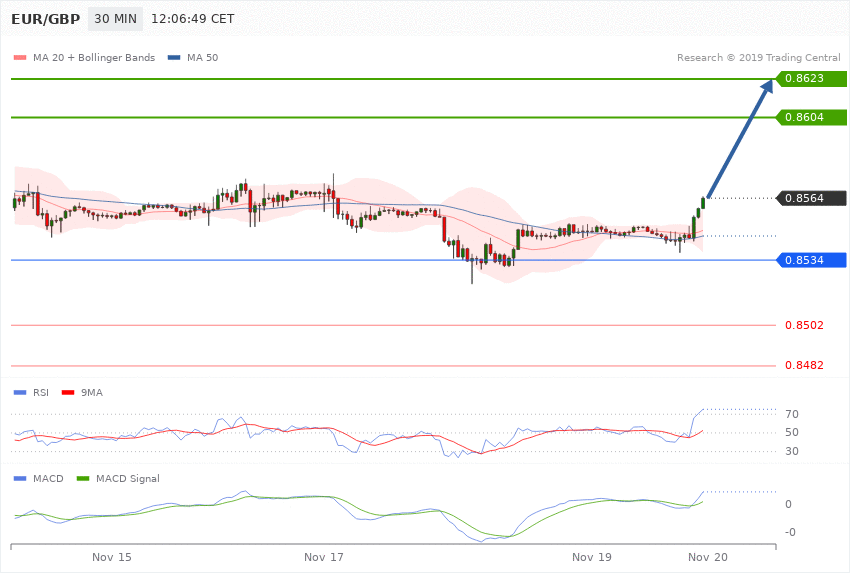Click the 12:06:49 CET timestamp

192,19
